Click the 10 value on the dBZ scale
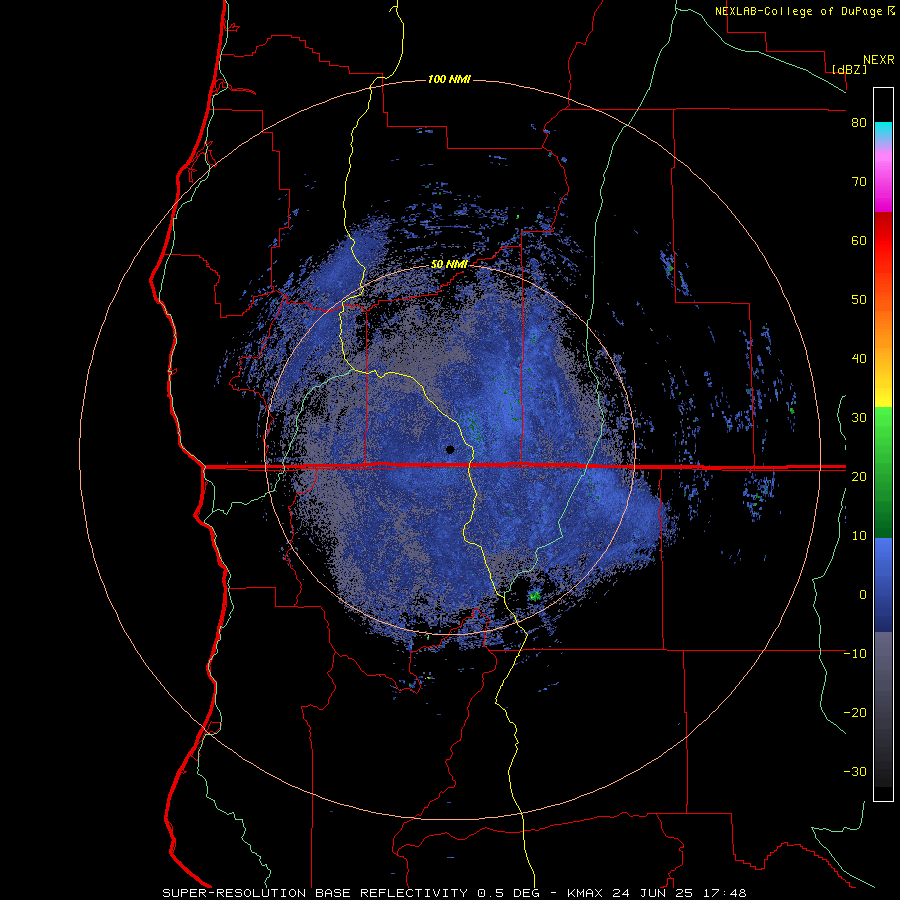The width and height of the screenshot is (900, 900). (859, 536)
